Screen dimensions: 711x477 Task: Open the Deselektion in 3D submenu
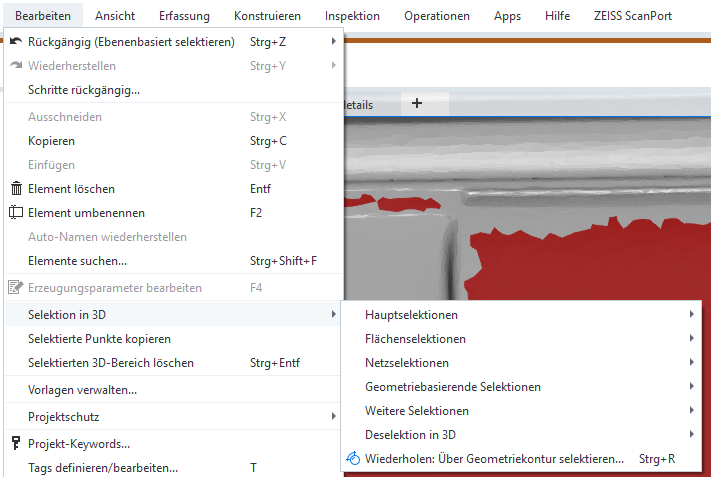(521, 435)
